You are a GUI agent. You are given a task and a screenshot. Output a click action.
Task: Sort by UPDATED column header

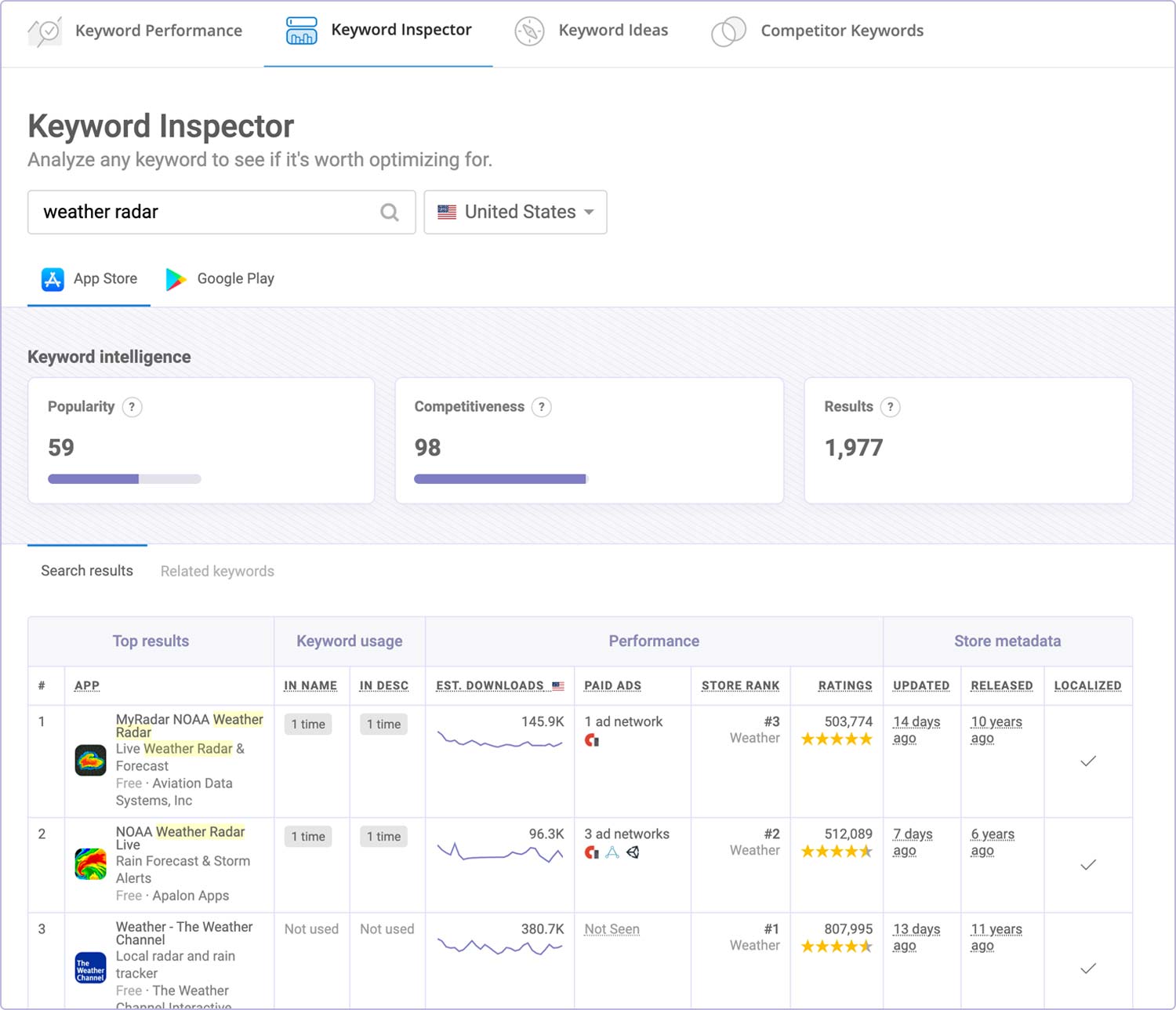pyautogui.click(x=921, y=686)
